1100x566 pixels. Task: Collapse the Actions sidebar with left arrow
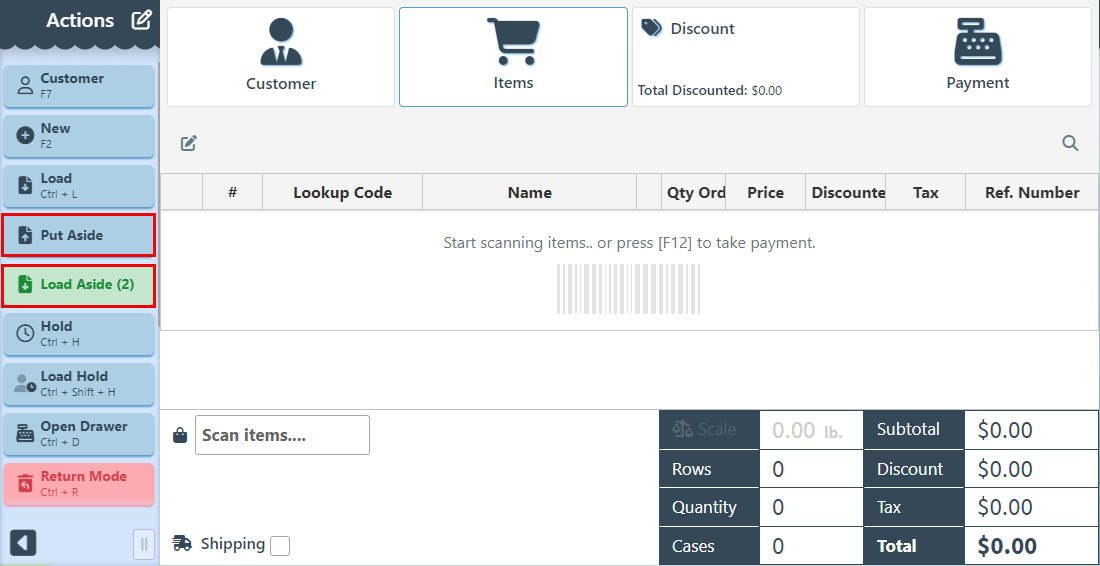23,543
